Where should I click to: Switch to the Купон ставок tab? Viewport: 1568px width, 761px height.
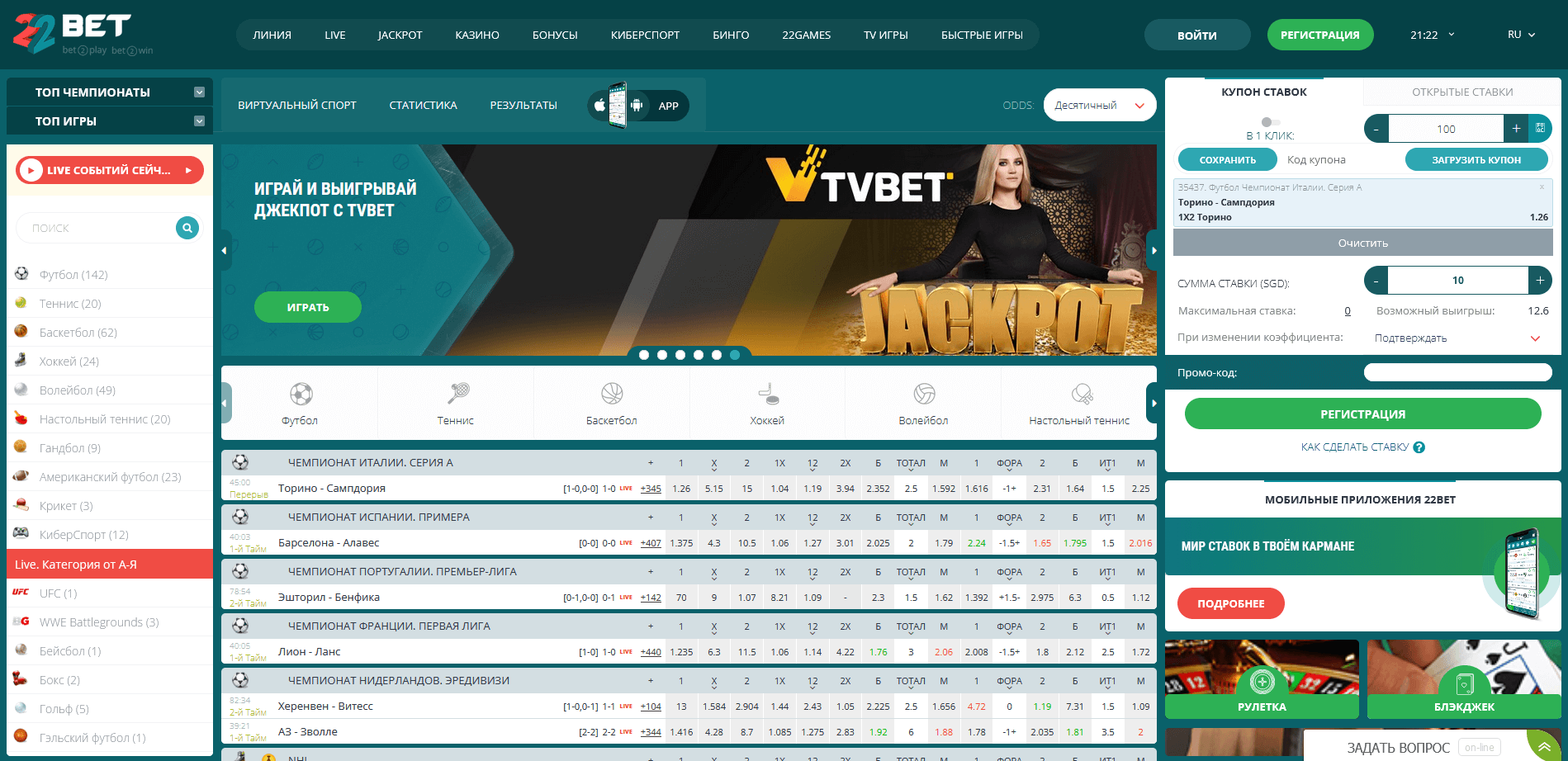click(x=1264, y=92)
